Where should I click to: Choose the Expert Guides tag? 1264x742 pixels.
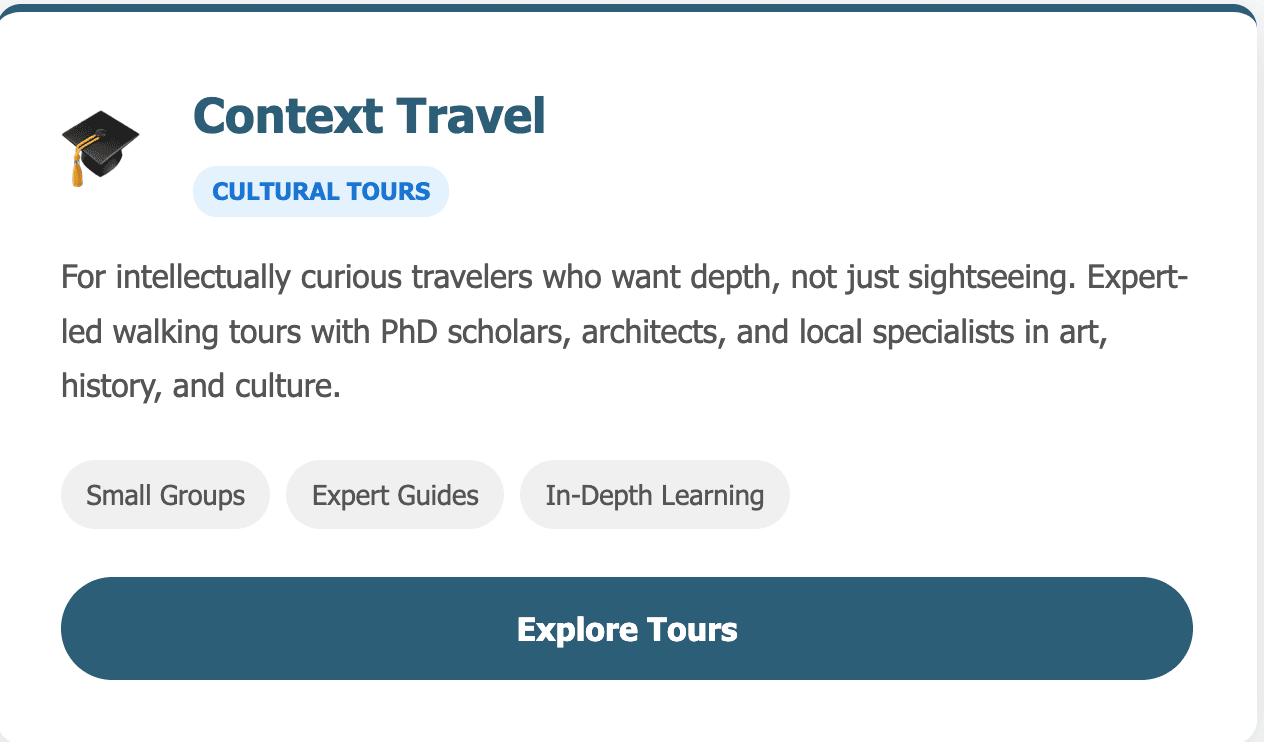tap(395, 495)
